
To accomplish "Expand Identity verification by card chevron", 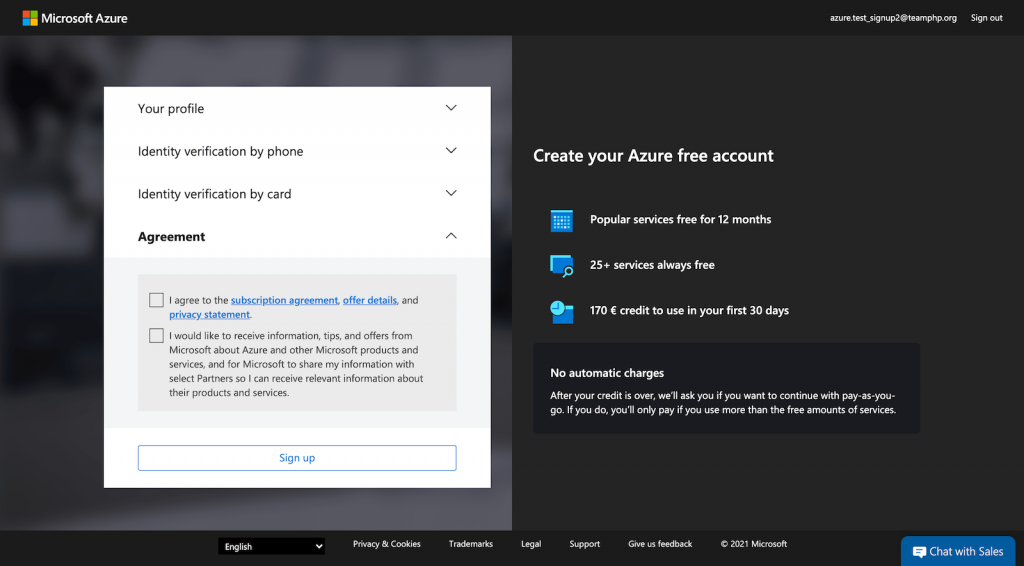I will pos(451,193).
